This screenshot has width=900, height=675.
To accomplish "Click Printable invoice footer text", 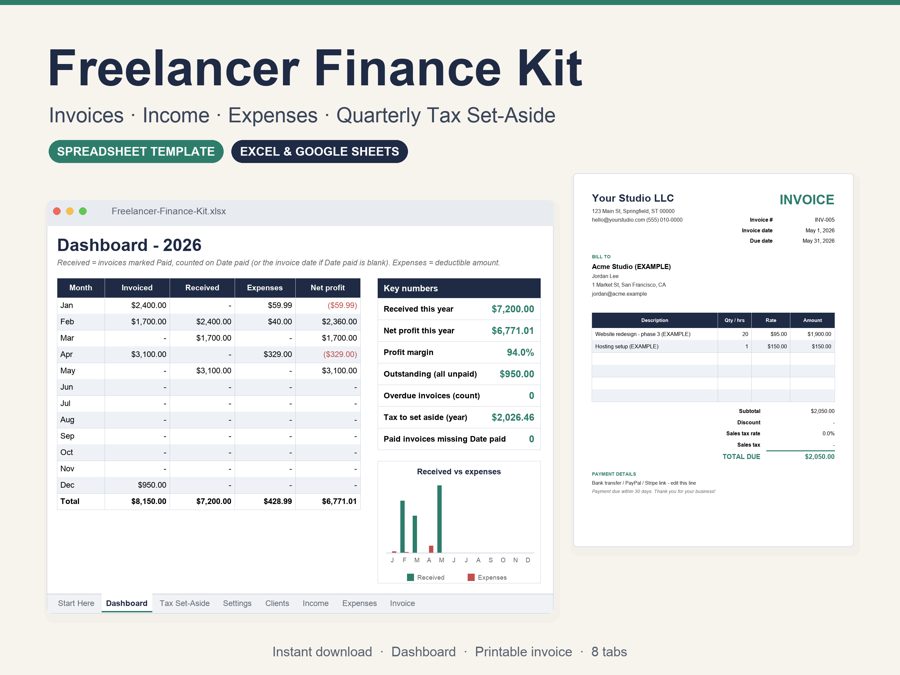I will (x=523, y=652).
